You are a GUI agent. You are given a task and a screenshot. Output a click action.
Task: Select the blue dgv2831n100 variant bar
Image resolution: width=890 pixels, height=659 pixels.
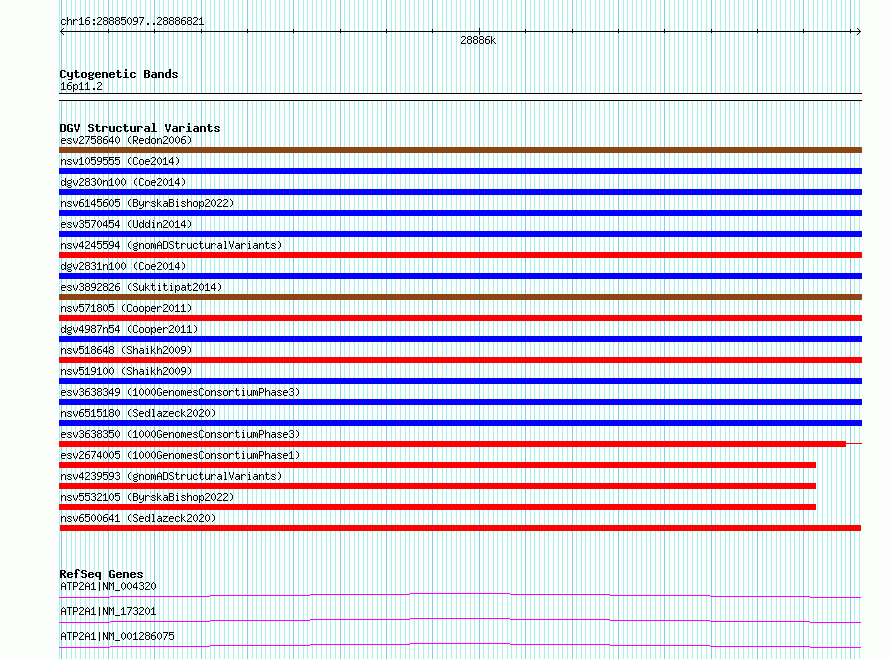pos(460,276)
